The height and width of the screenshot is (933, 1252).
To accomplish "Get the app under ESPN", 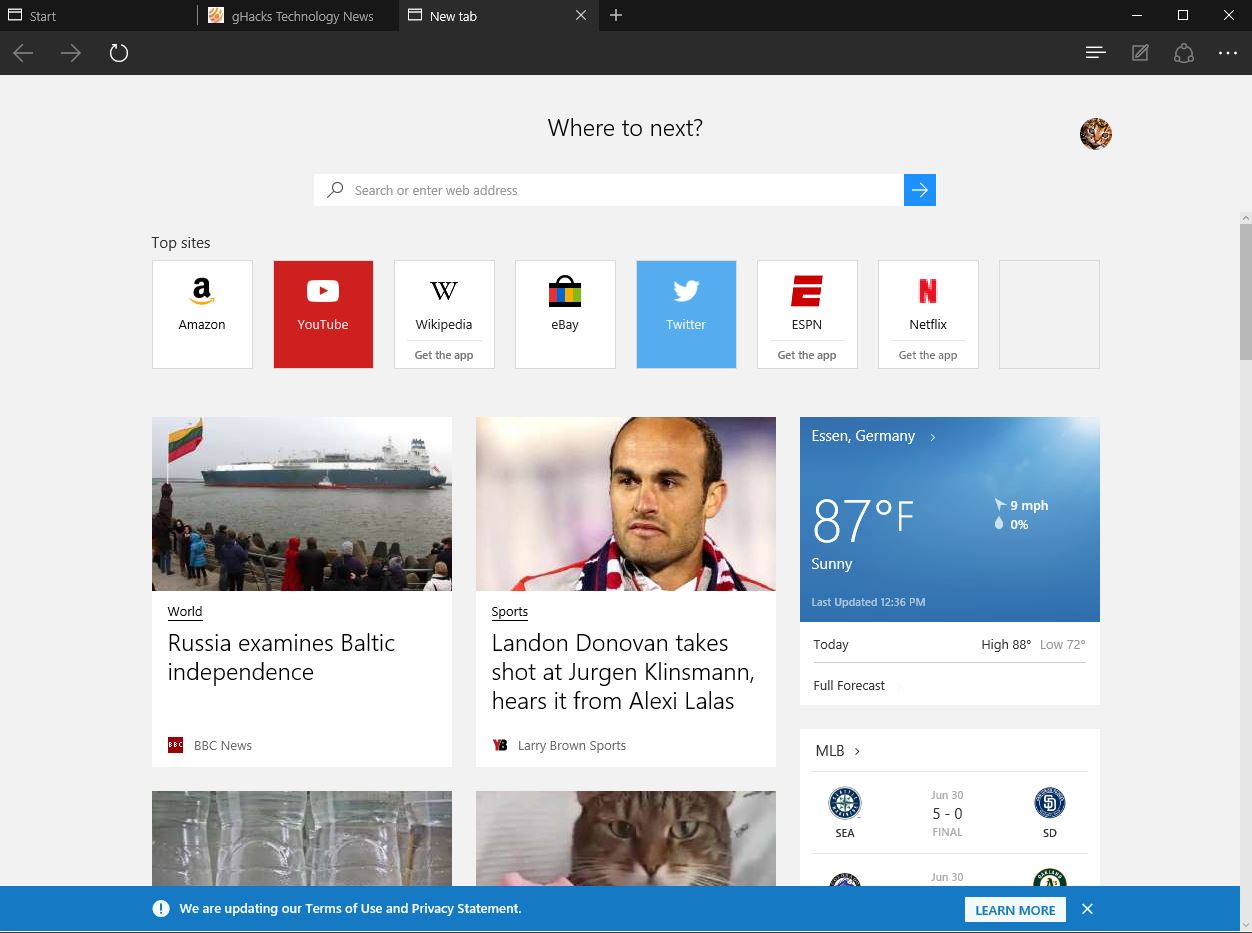I will [807, 355].
